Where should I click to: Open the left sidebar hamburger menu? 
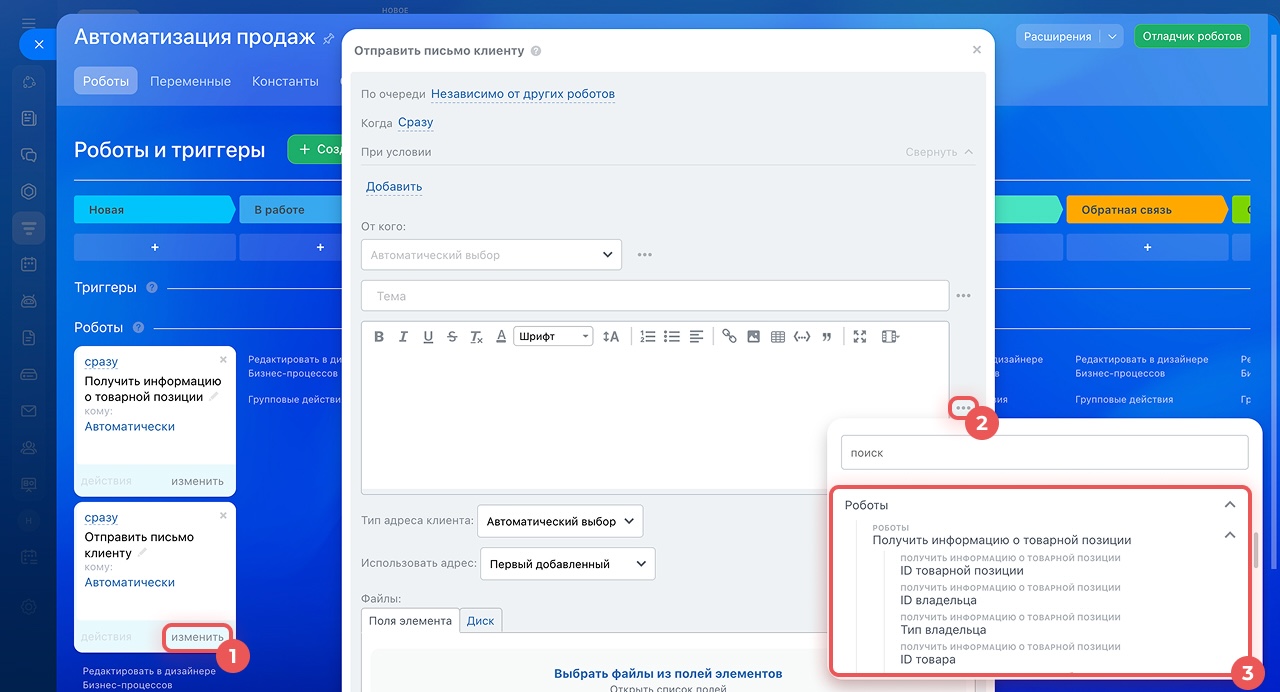point(28,22)
